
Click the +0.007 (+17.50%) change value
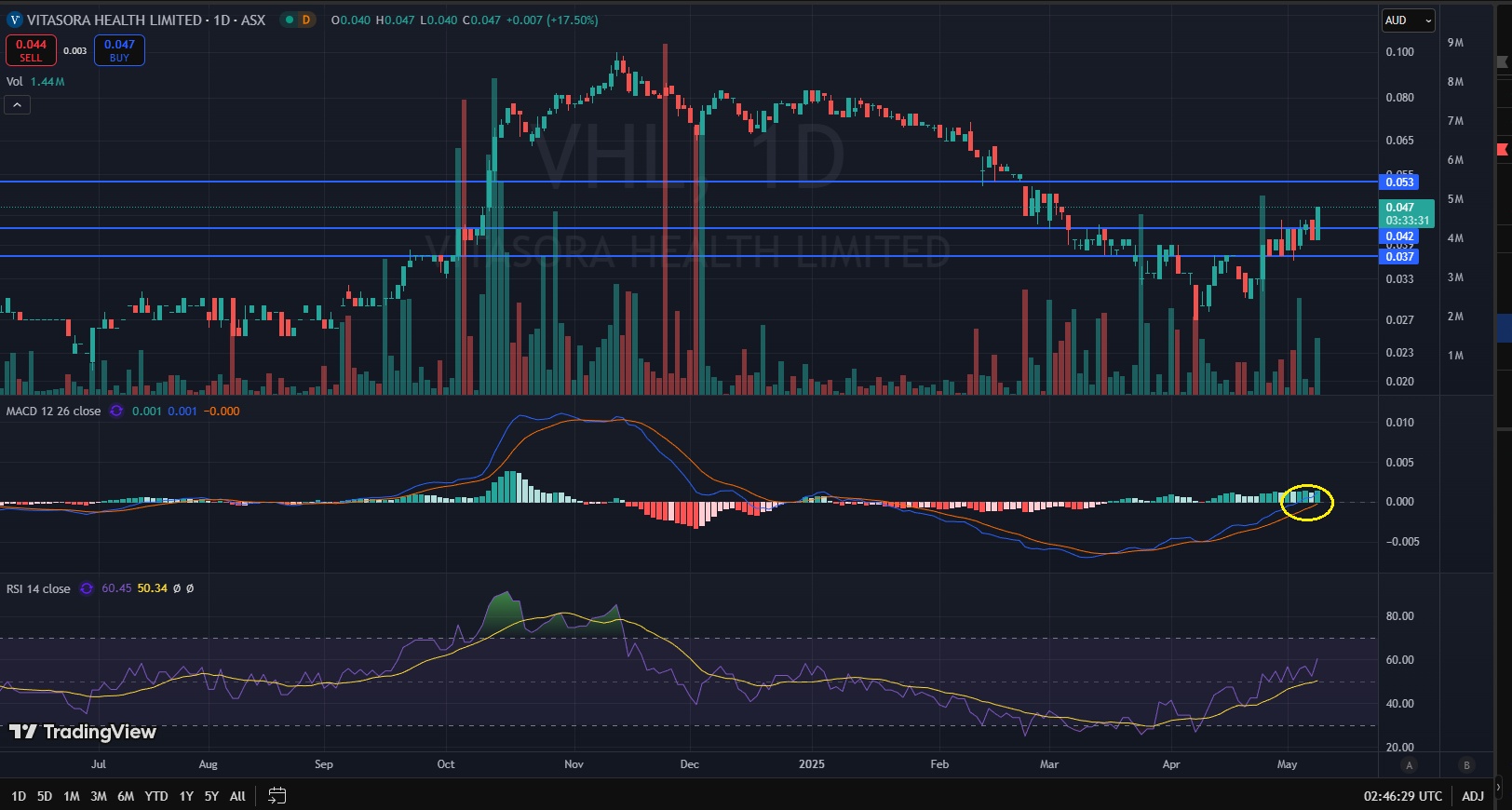point(552,20)
